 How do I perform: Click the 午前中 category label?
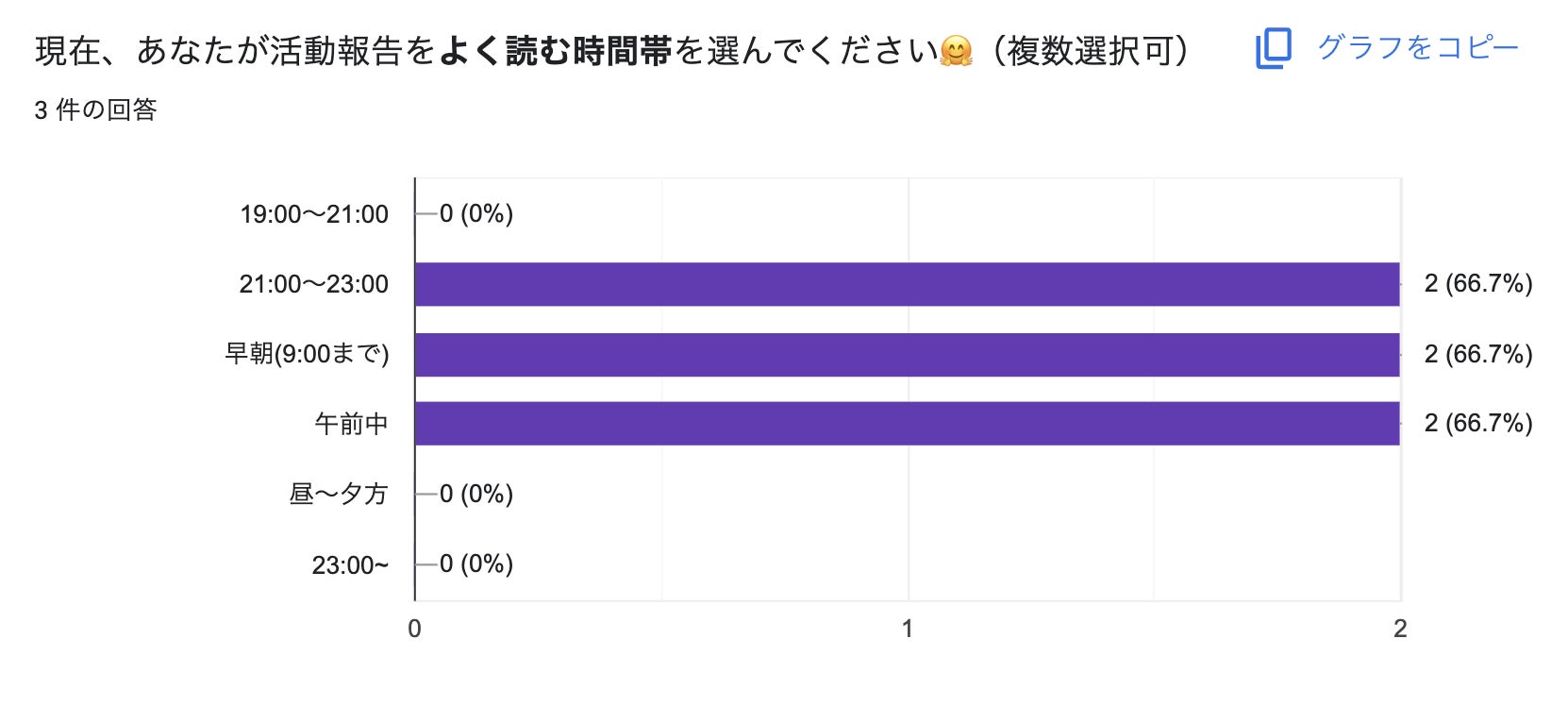351,424
